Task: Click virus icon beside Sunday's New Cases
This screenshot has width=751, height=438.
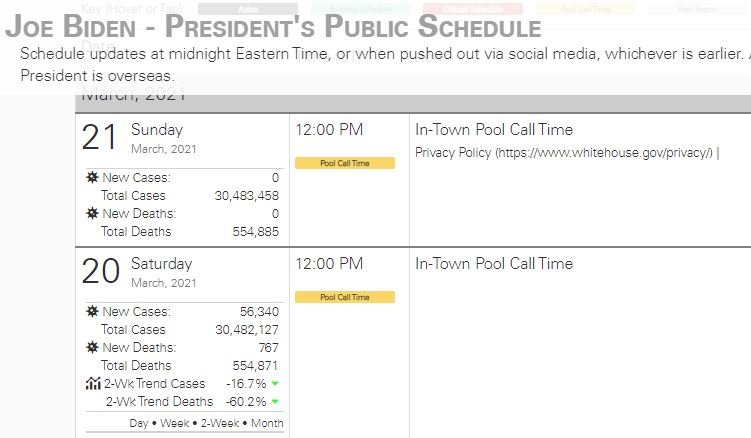Action: [x=93, y=178]
